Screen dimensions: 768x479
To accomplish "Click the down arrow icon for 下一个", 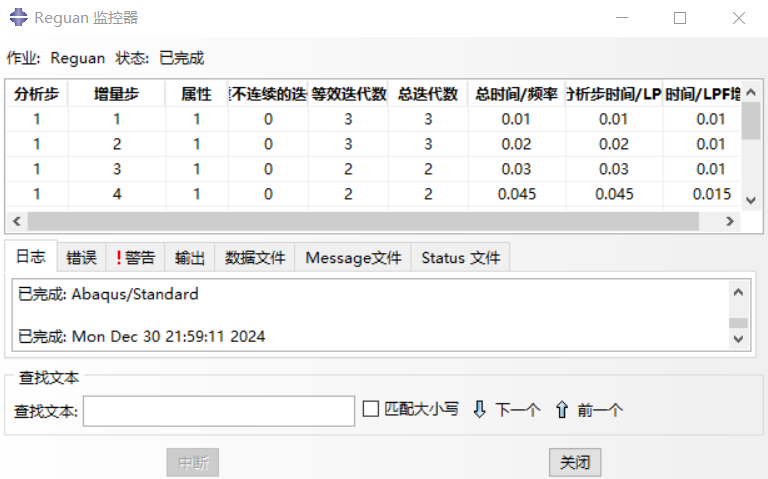I will coord(480,409).
